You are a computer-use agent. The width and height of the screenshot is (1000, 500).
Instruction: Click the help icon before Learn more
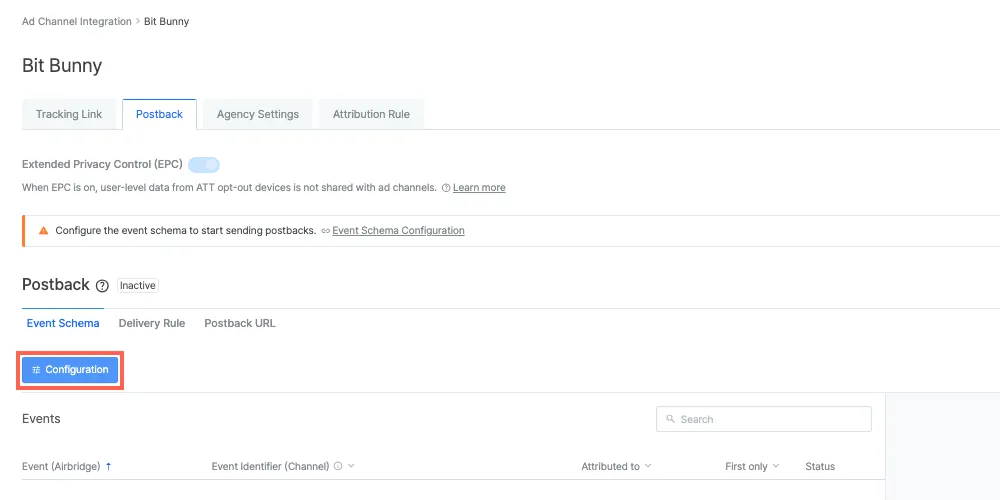click(446, 188)
